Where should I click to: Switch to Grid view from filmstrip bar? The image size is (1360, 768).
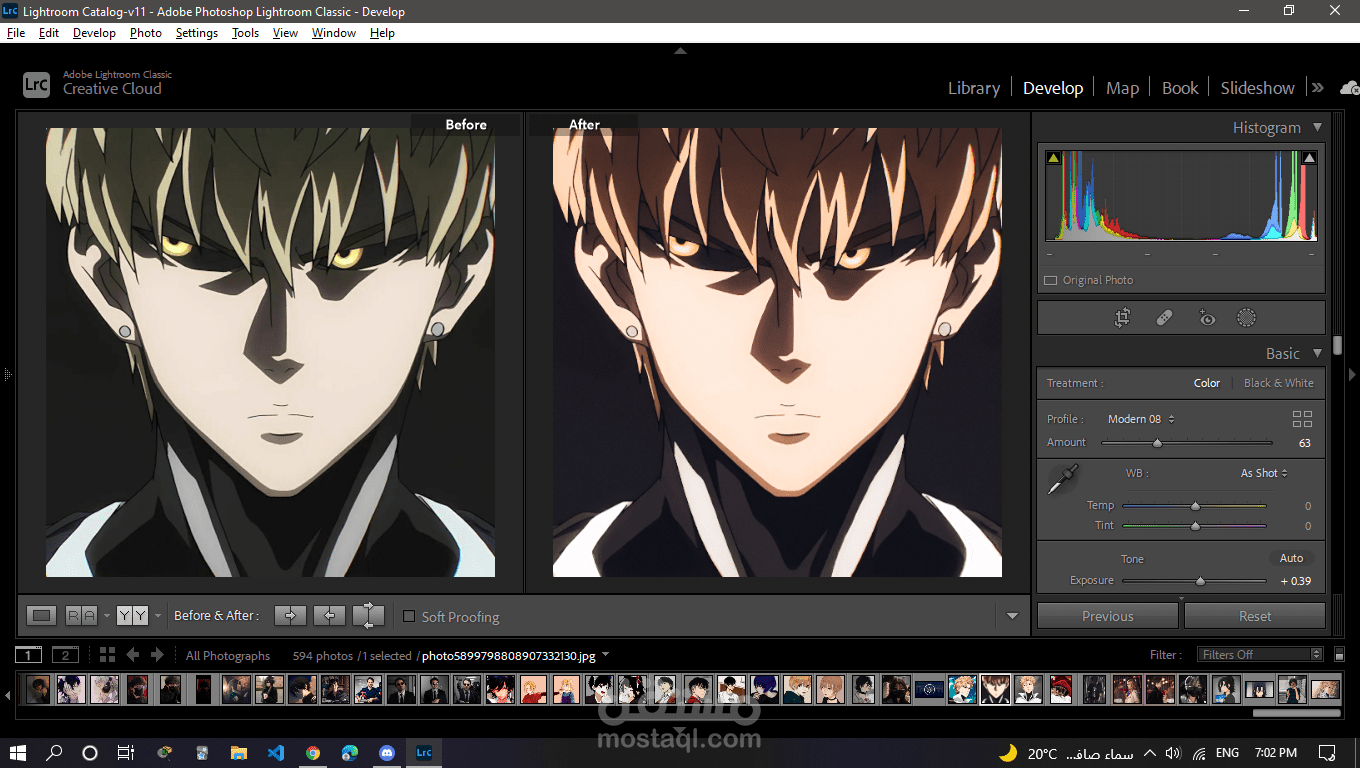pos(107,655)
